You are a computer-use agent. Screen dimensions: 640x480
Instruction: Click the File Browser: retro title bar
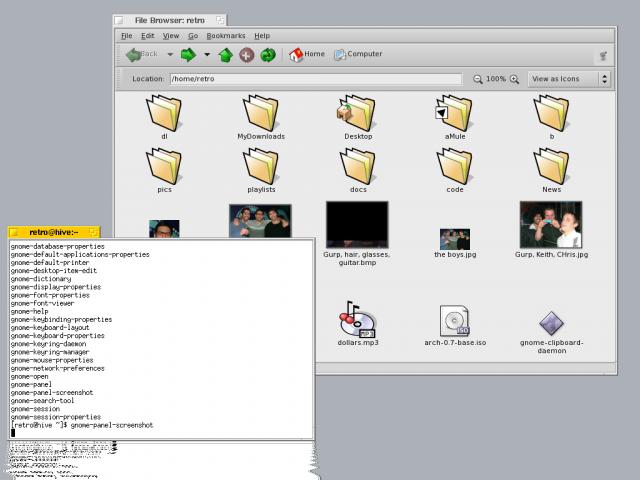pos(170,20)
